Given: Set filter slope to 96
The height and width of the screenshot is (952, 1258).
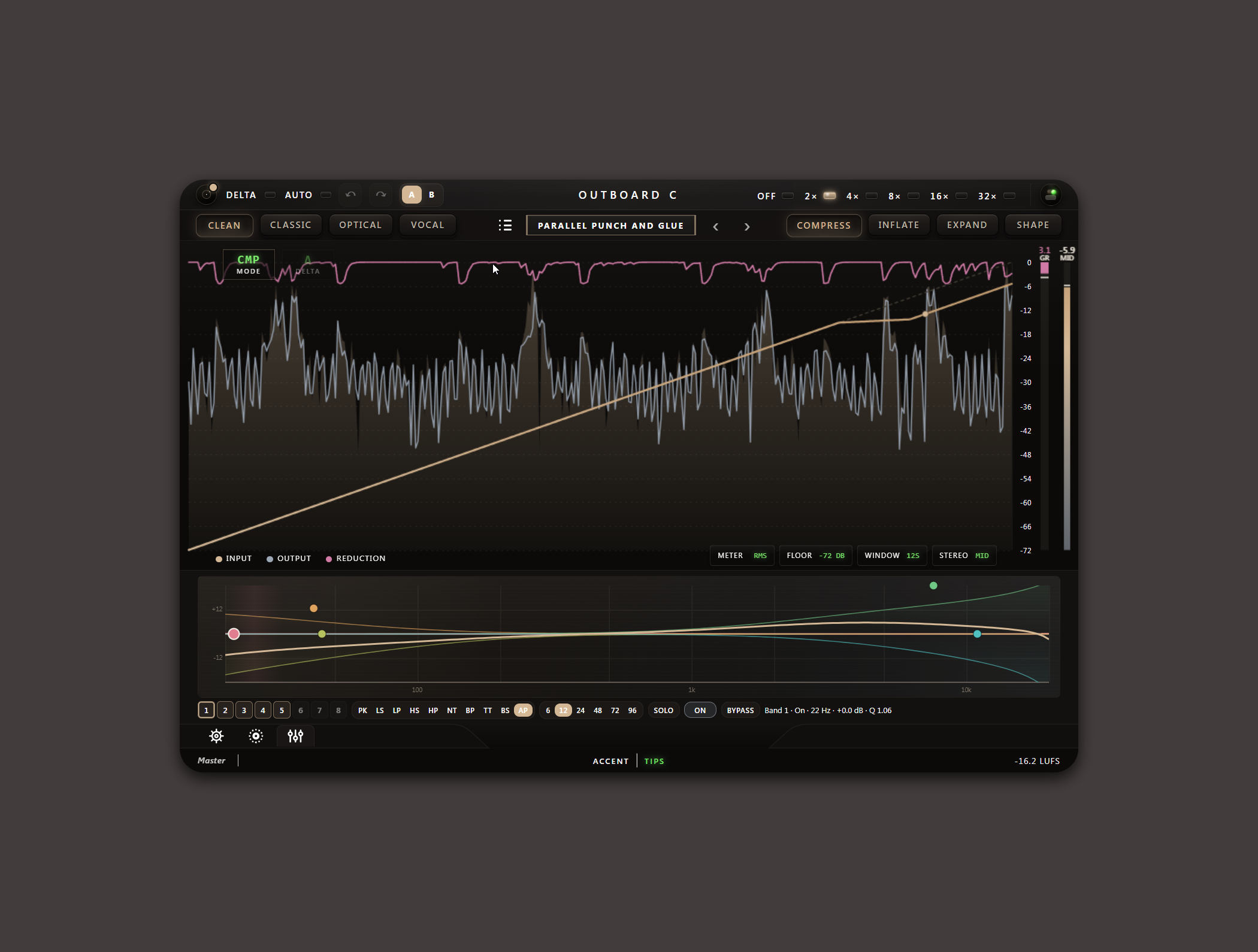Looking at the screenshot, I should pyautogui.click(x=632, y=710).
